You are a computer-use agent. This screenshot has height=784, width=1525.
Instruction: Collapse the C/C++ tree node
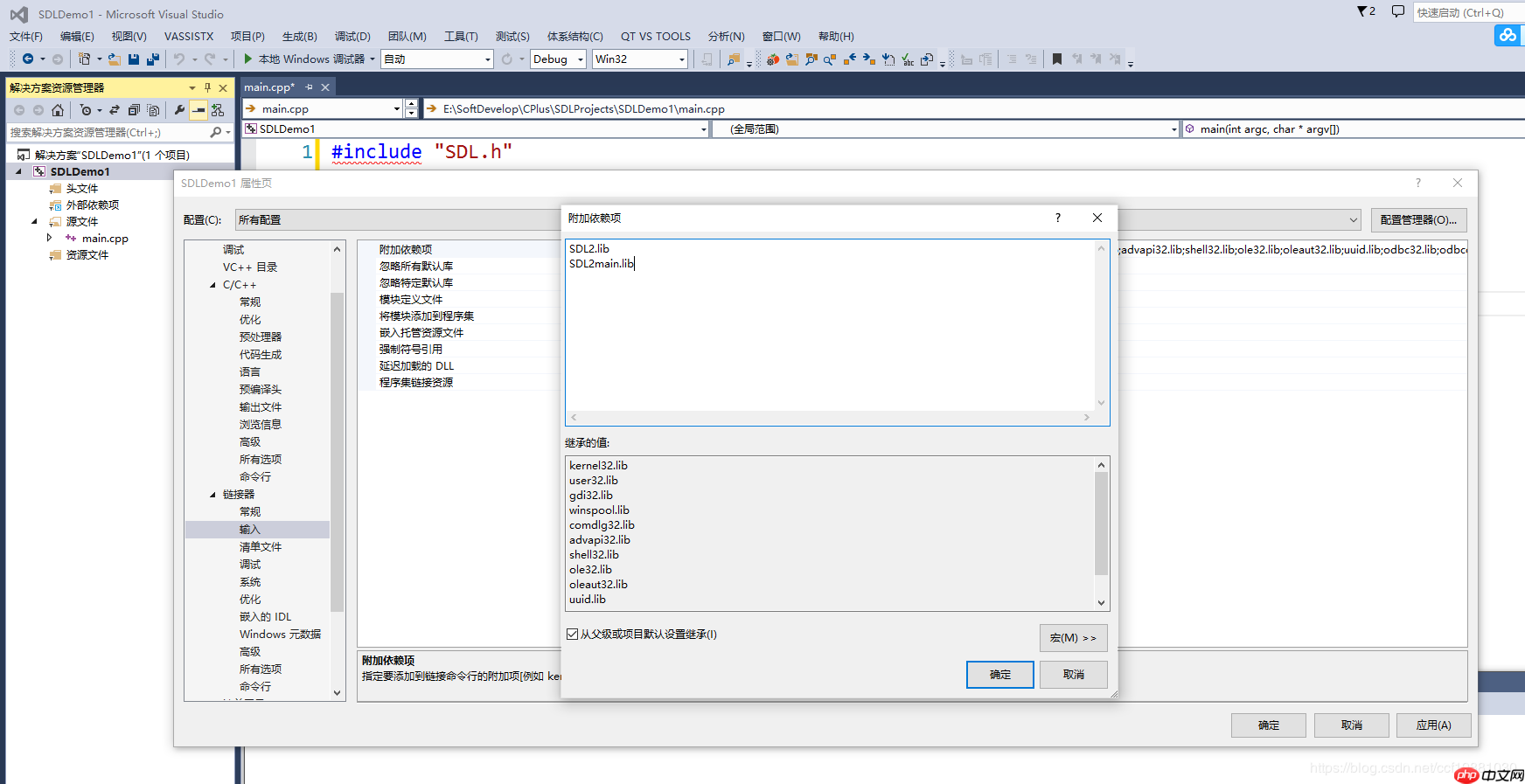point(212,285)
